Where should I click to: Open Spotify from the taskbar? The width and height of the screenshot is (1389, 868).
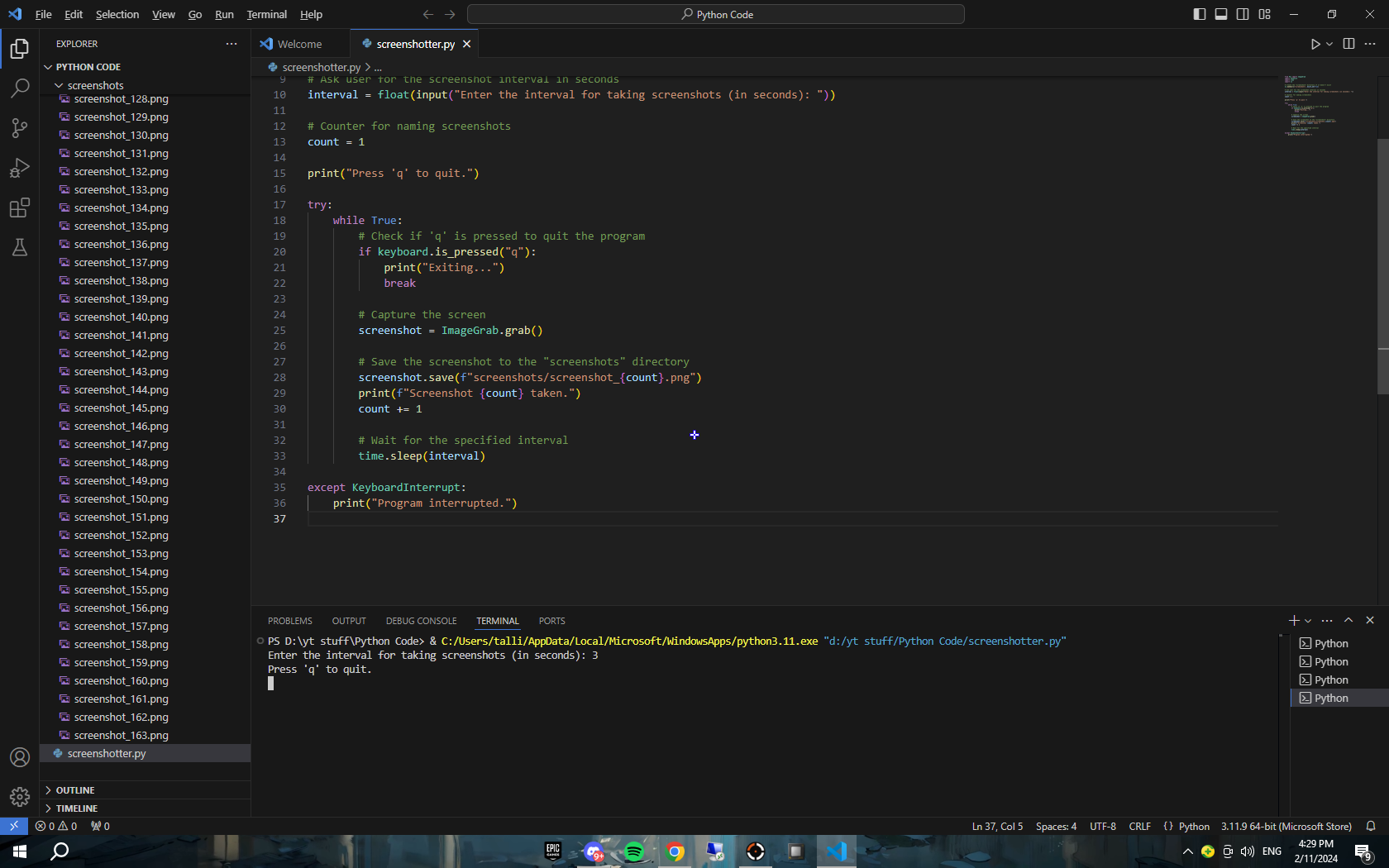coord(634,851)
